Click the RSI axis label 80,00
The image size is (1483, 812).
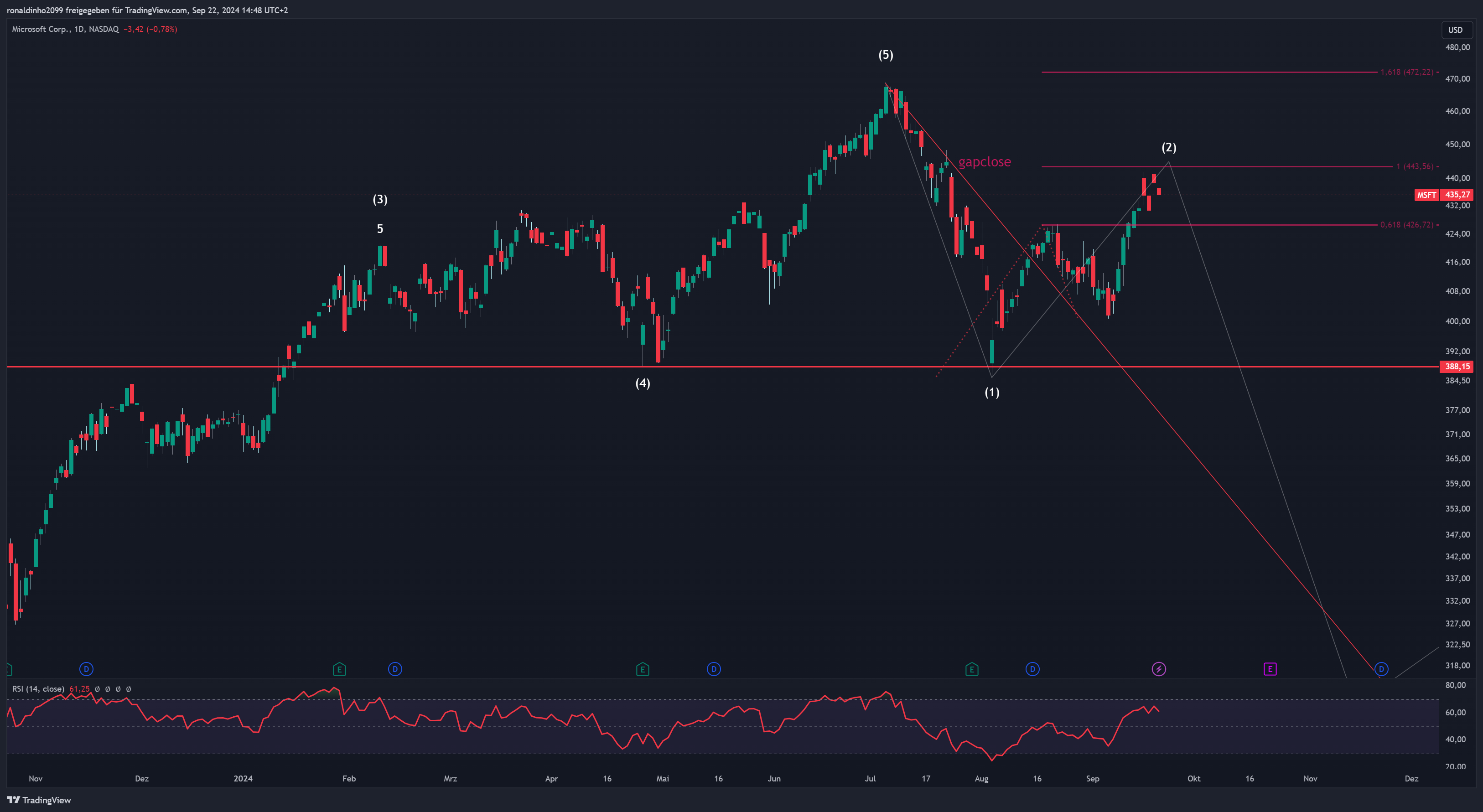pyautogui.click(x=1455, y=685)
